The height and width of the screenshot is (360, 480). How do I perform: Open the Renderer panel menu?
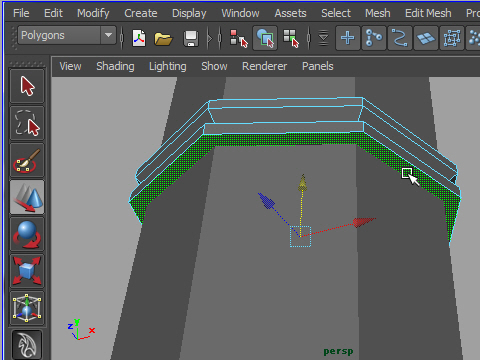(x=264, y=66)
